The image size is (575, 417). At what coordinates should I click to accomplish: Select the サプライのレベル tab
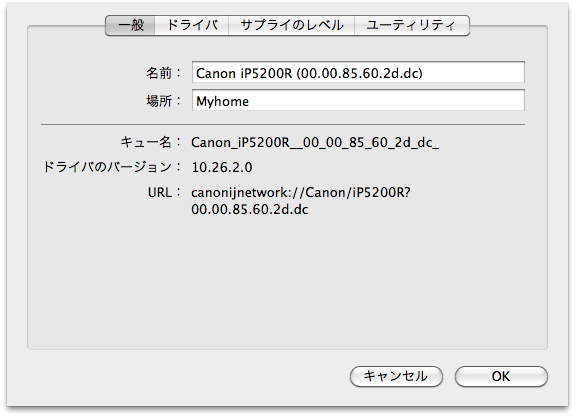pos(292,25)
